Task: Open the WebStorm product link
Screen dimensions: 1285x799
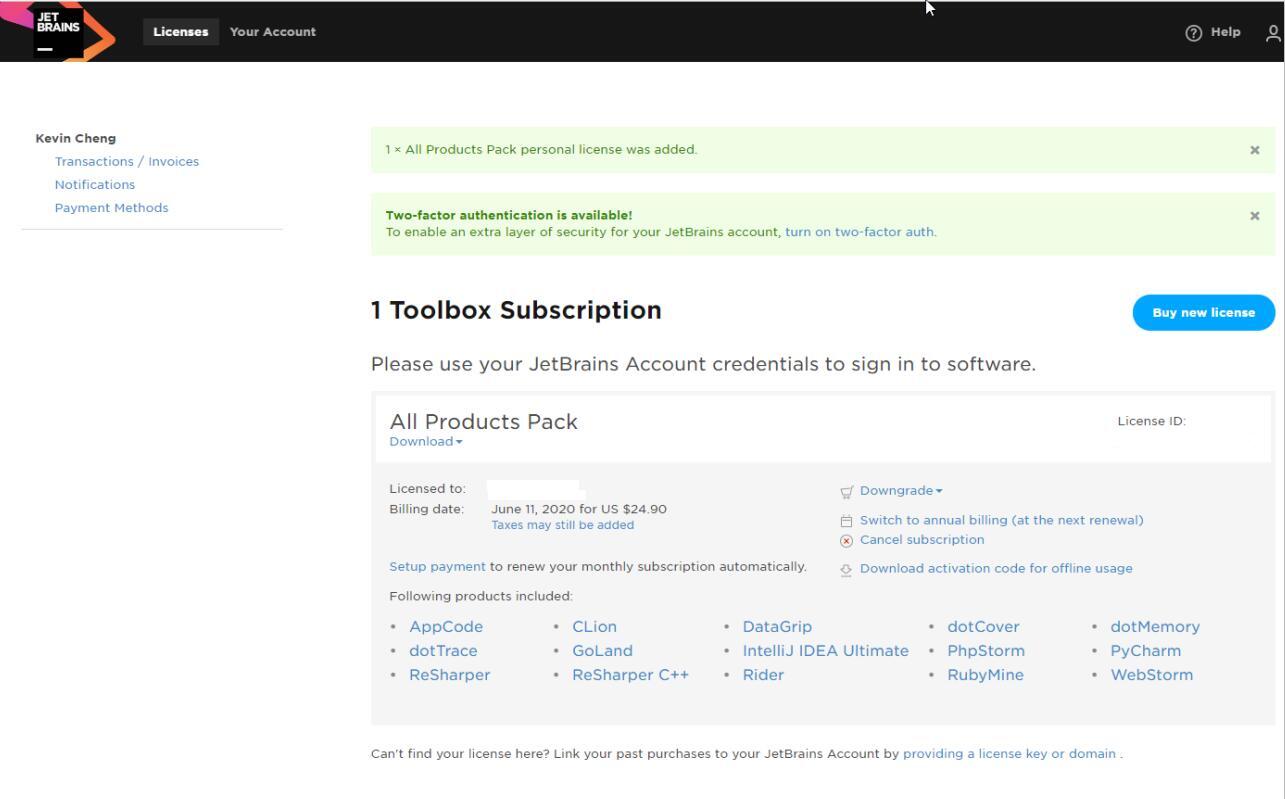Action: tap(1152, 675)
